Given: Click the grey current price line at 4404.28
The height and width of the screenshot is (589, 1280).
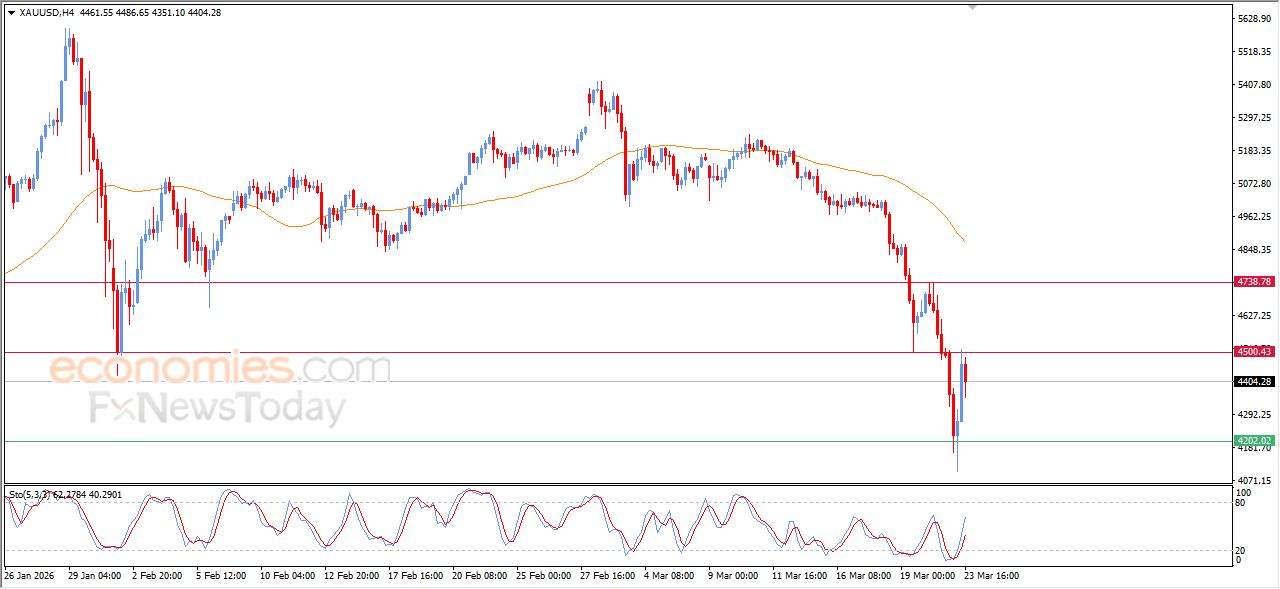Looking at the screenshot, I should point(617,382).
